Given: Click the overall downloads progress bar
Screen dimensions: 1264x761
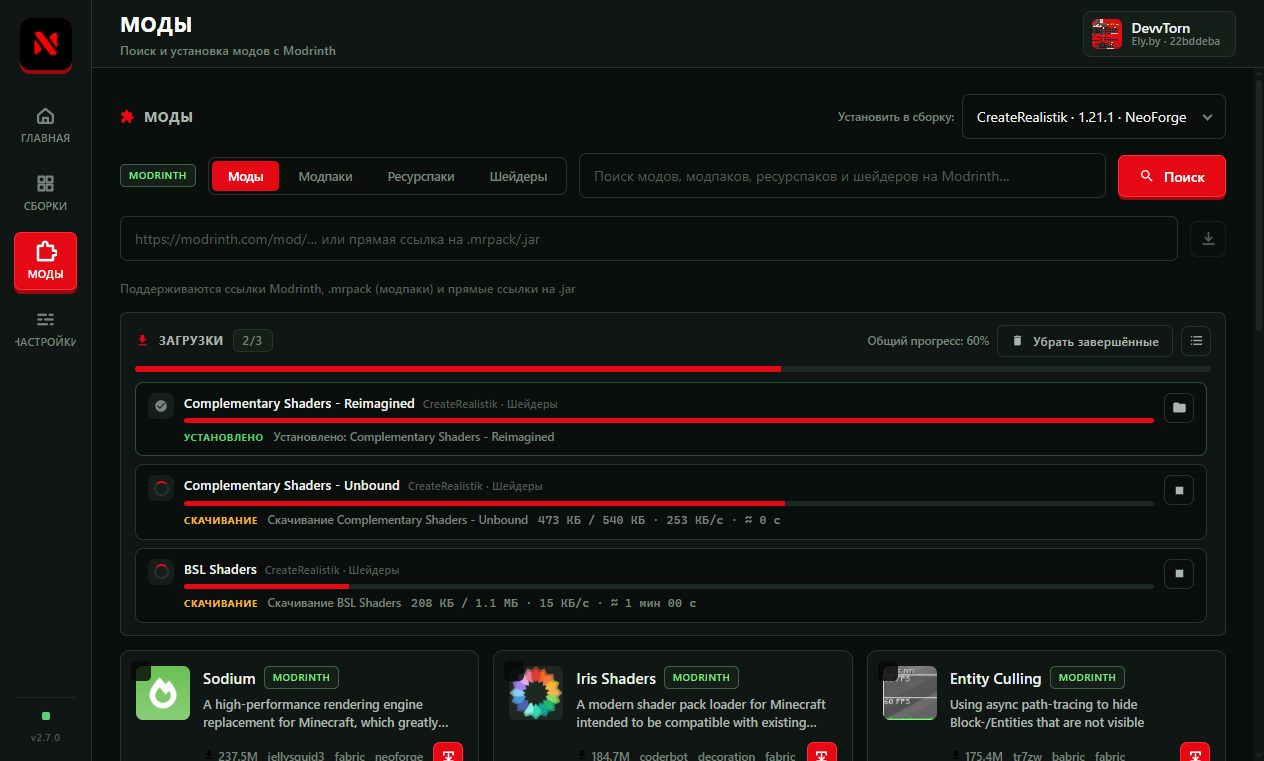Looking at the screenshot, I should pyautogui.click(x=671, y=368).
